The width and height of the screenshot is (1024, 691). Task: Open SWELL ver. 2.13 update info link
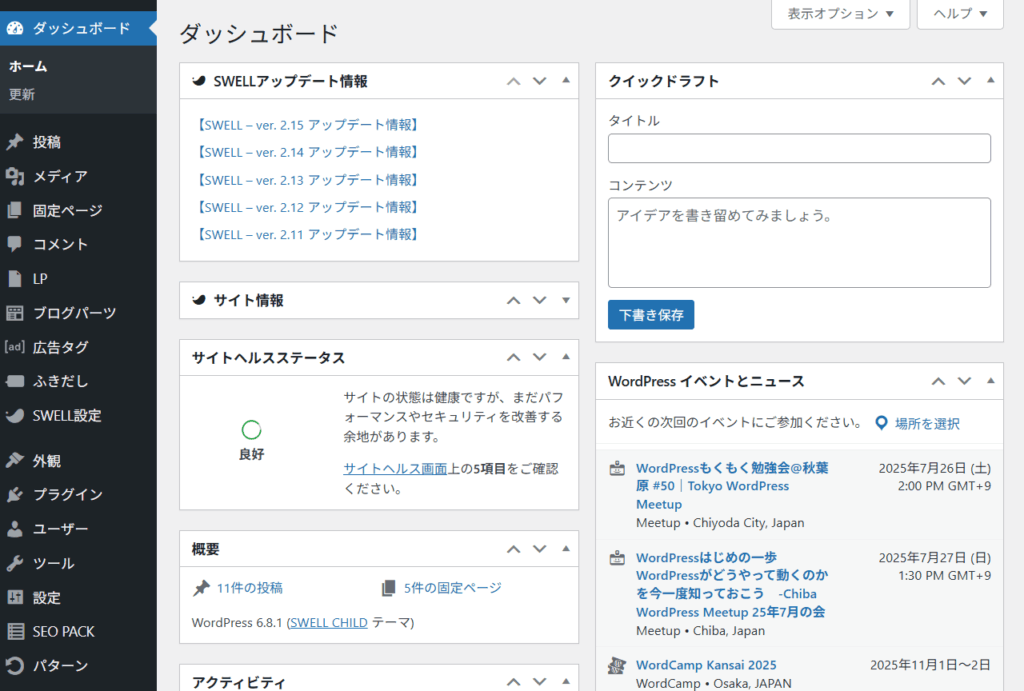[x=308, y=180]
